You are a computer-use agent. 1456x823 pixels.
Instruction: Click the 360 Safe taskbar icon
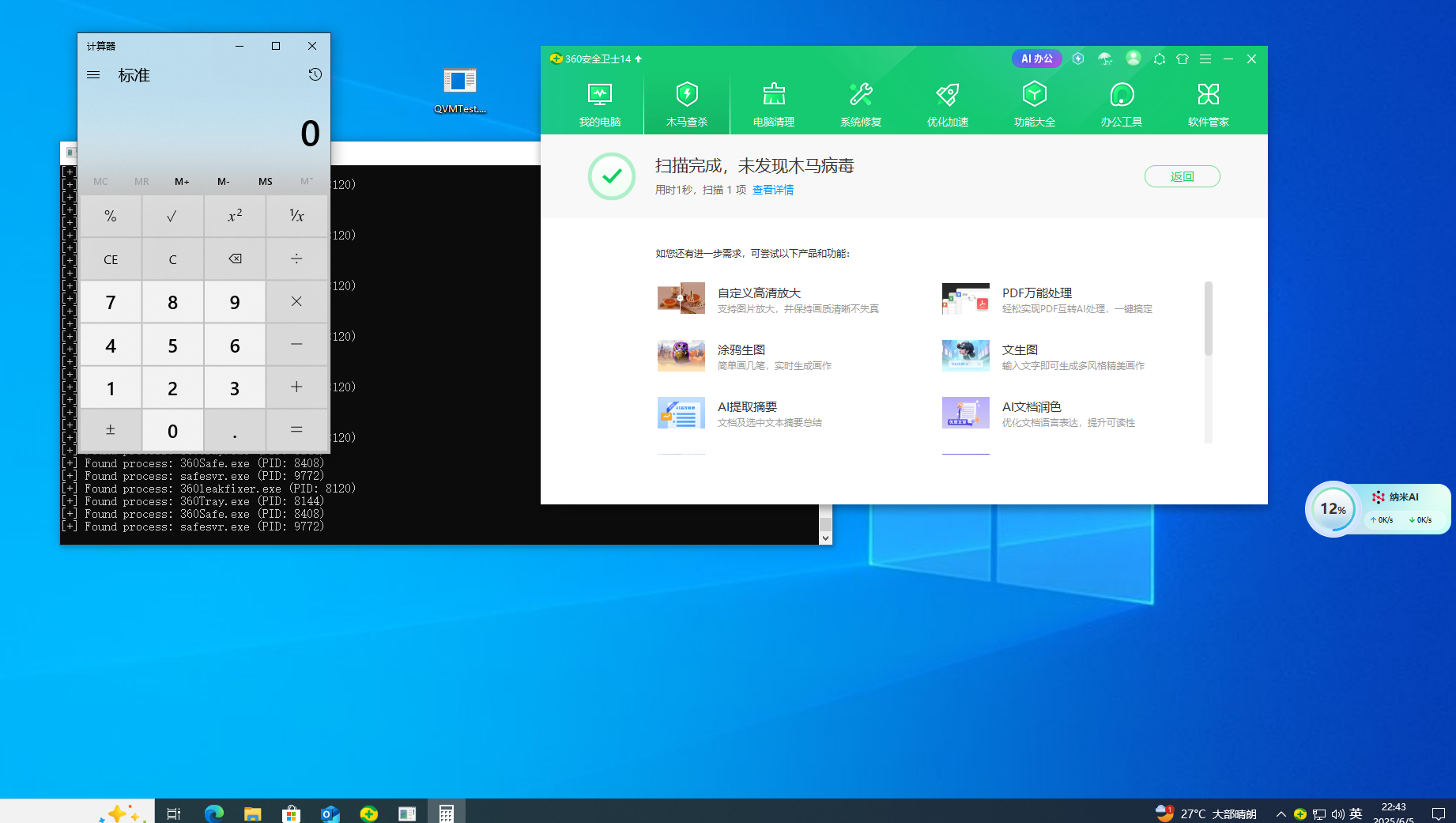368,813
